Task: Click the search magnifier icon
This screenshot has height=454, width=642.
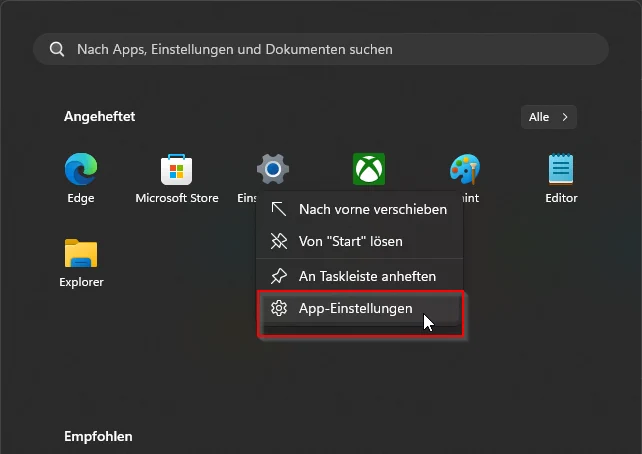Action: tap(57, 49)
